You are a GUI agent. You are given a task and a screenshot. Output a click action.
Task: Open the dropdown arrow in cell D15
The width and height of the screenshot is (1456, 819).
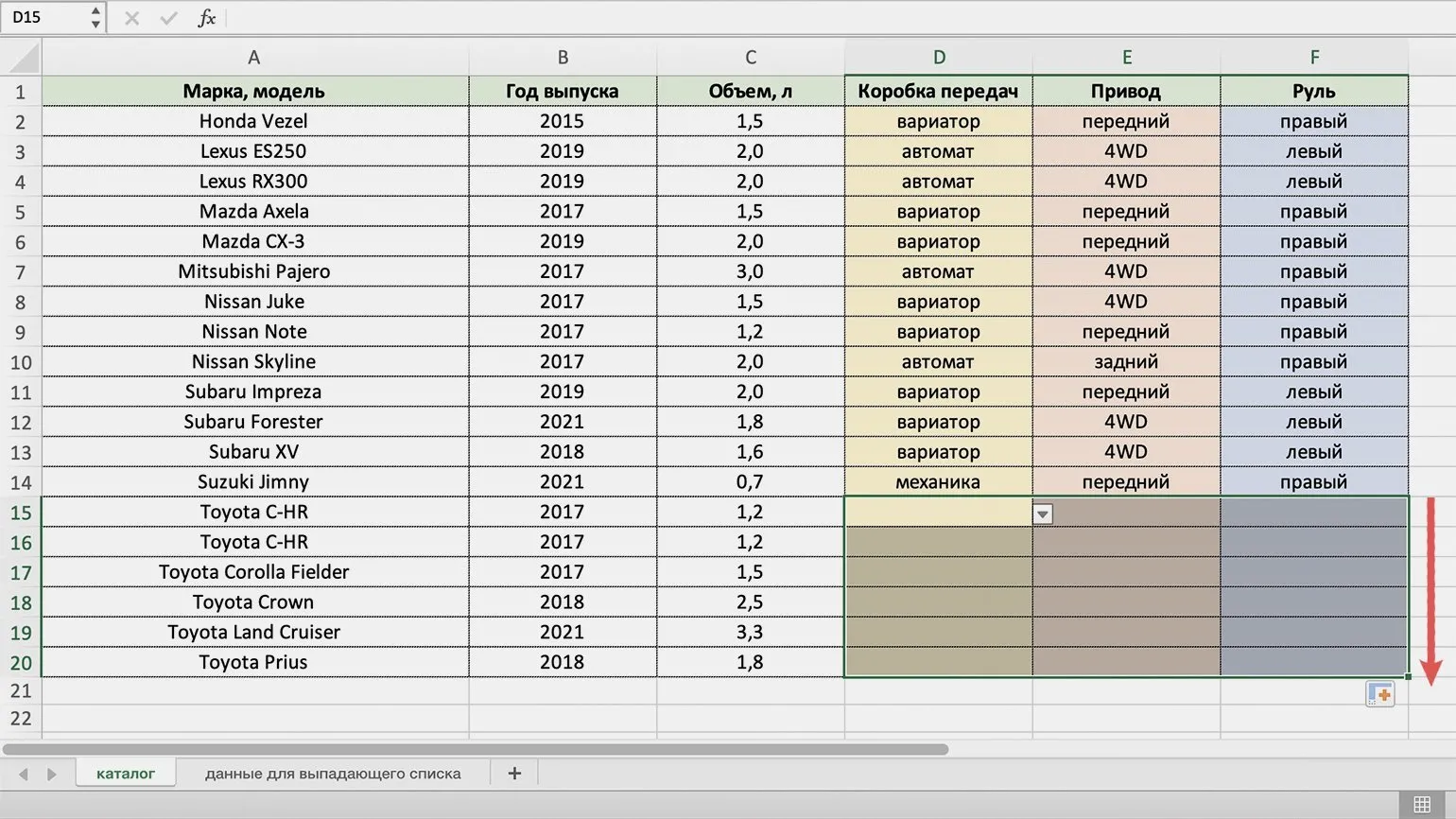coord(1042,514)
